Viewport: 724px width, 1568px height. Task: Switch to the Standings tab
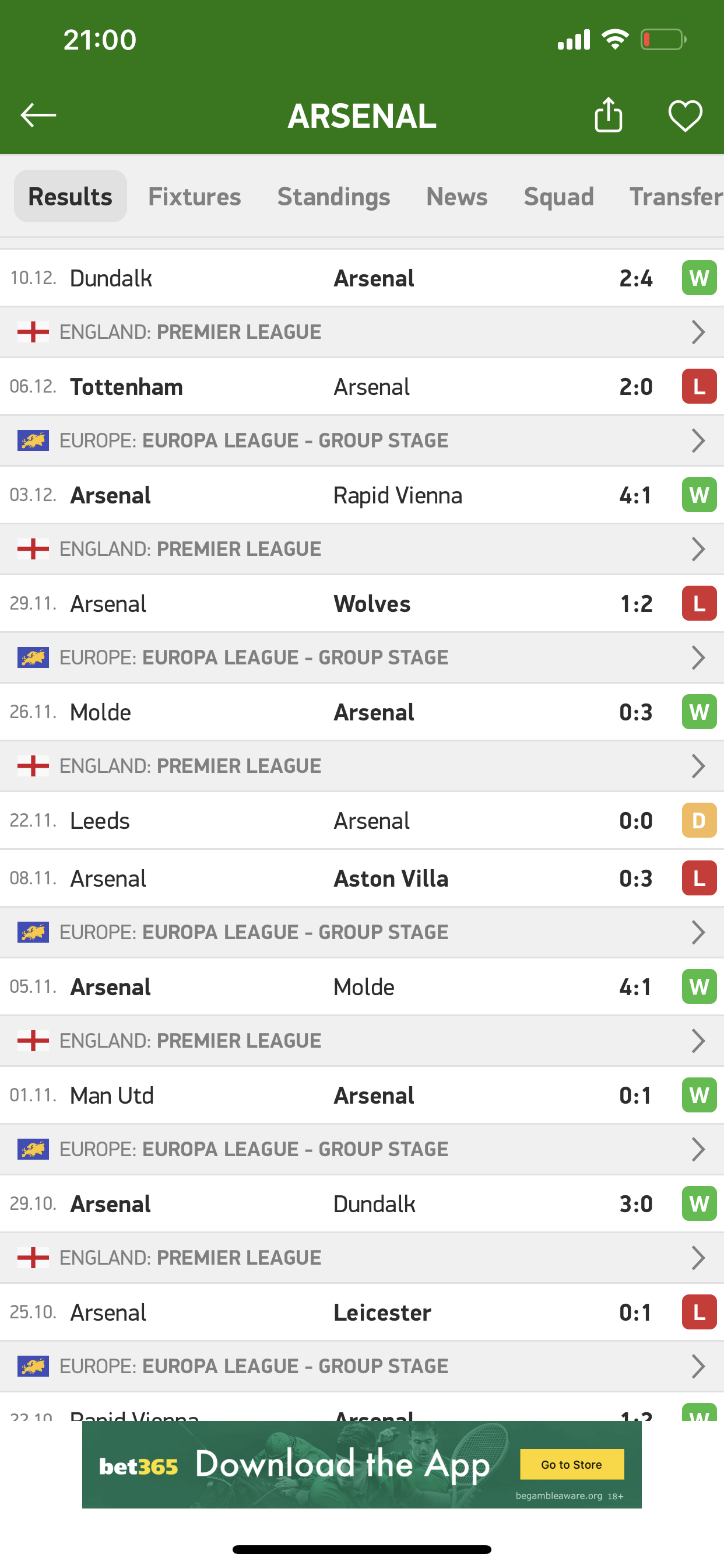[333, 197]
